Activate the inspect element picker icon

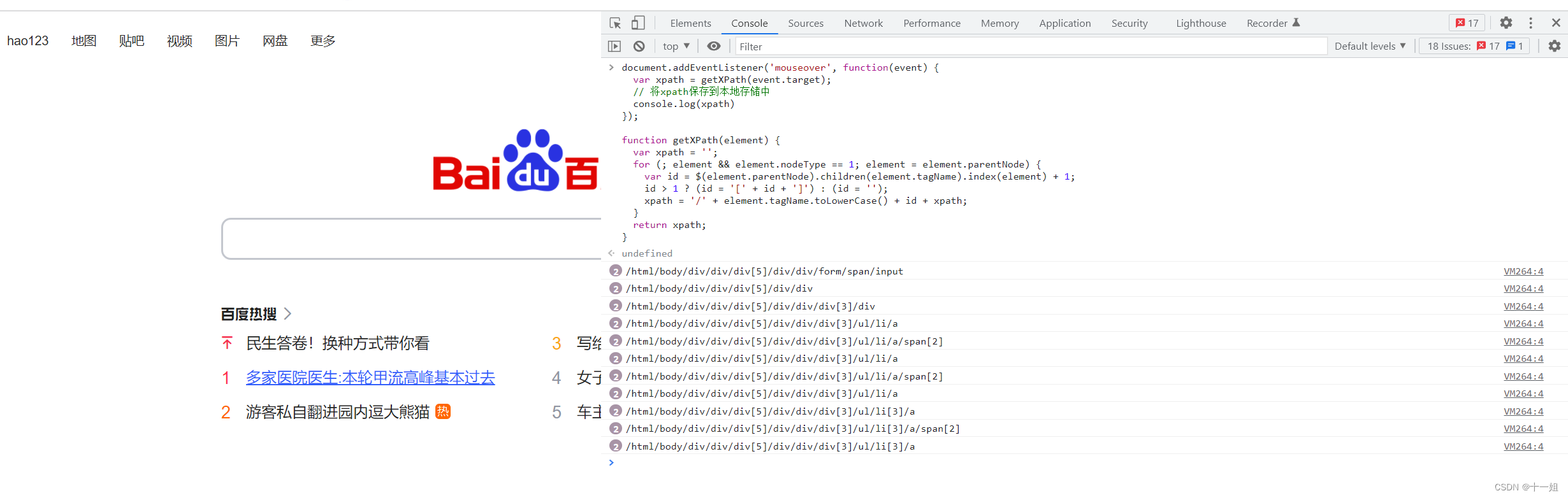pyautogui.click(x=615, y=23)
